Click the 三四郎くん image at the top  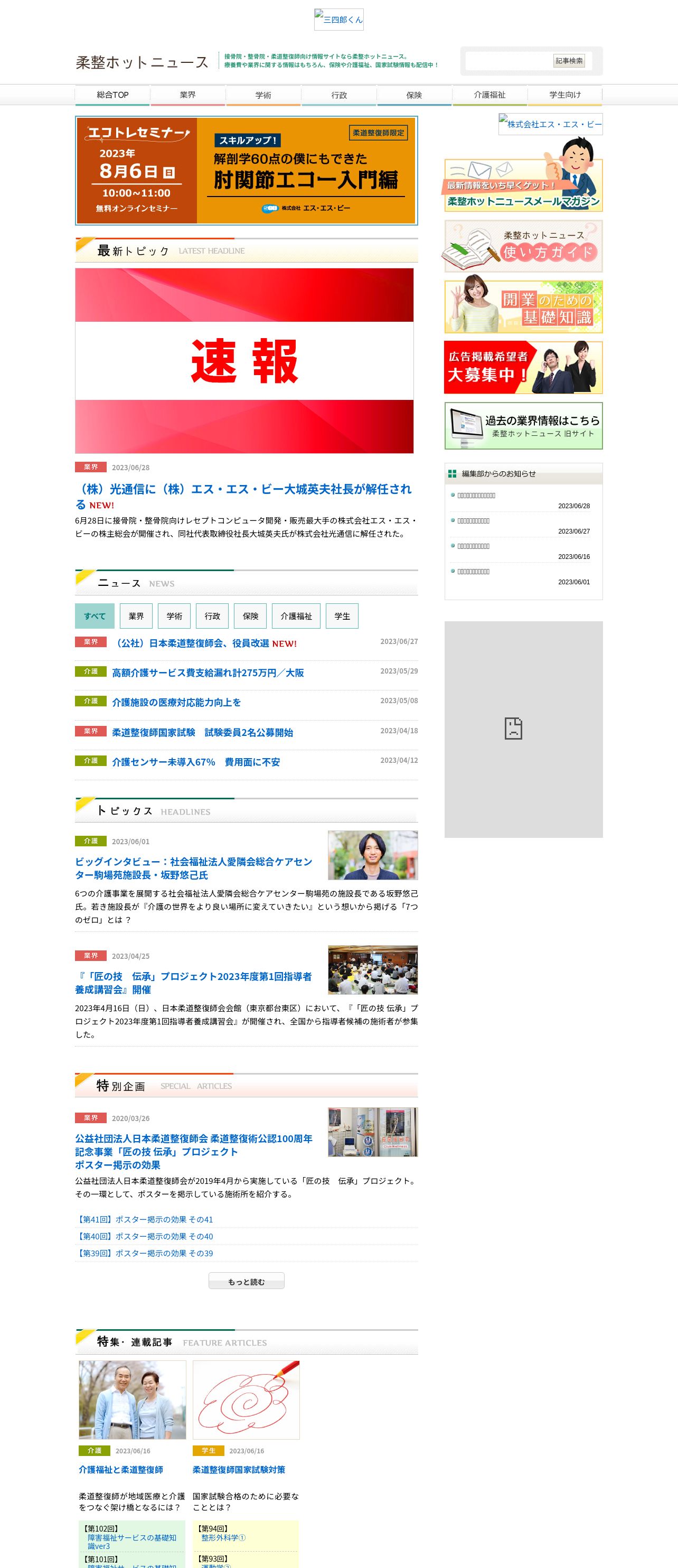point(338,20)
